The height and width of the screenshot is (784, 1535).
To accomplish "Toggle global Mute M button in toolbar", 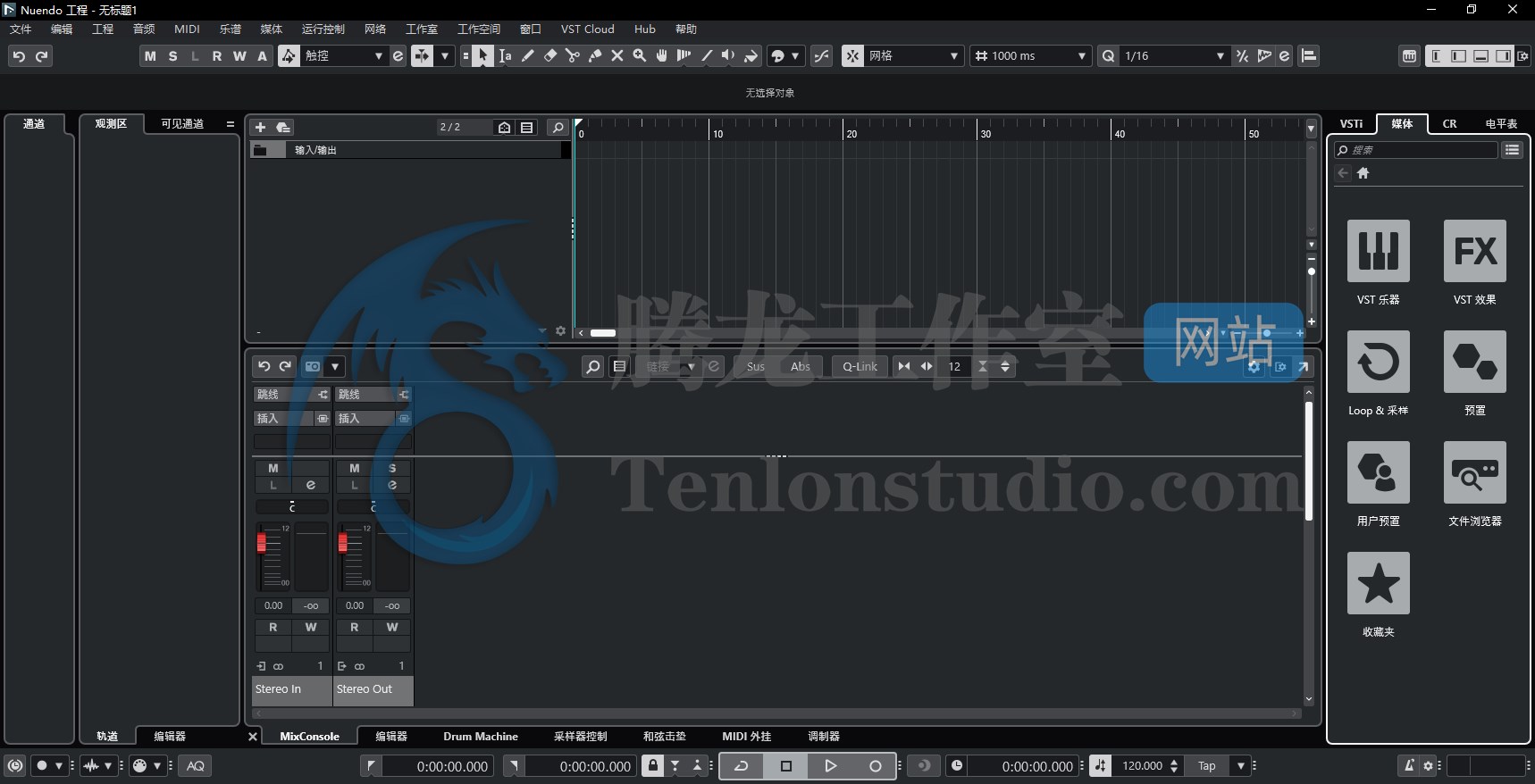I will coord(149,55).
